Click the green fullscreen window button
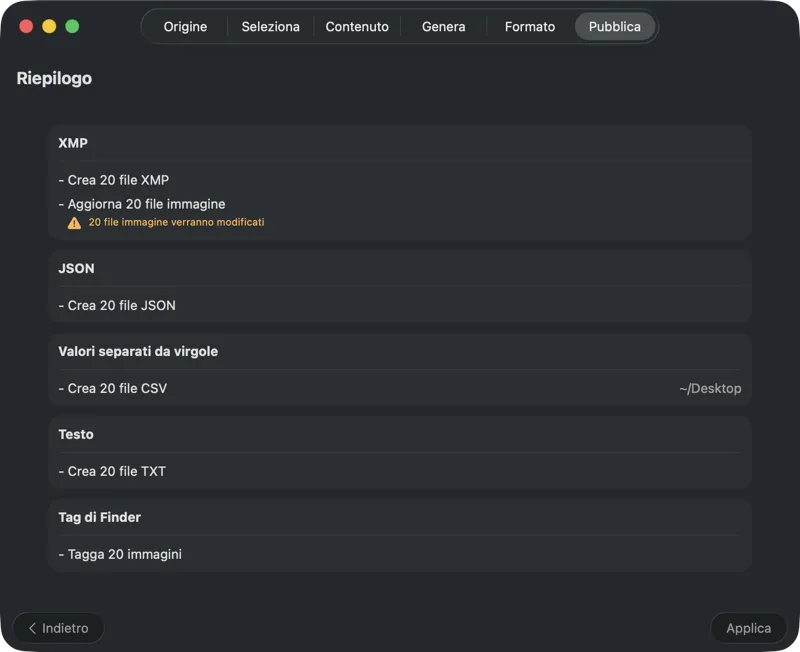800x652 pixels. (x=72, y=26)
